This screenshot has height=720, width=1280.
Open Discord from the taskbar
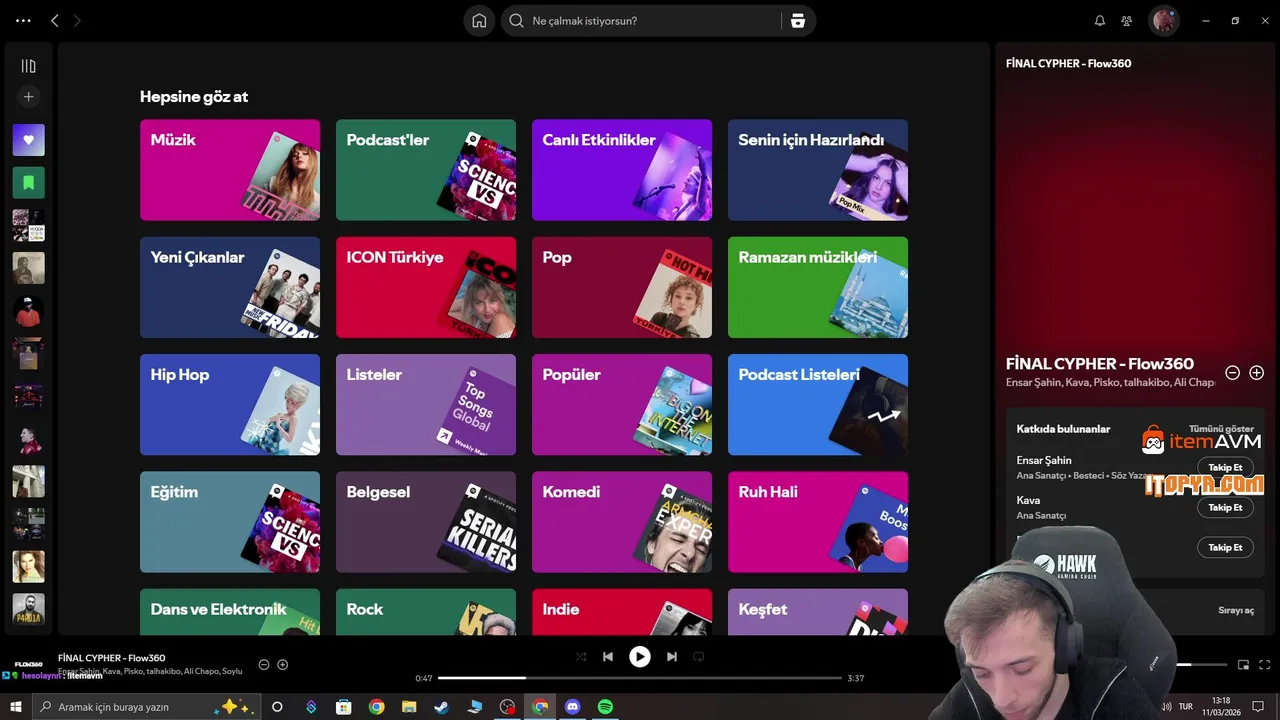(573, 707)
